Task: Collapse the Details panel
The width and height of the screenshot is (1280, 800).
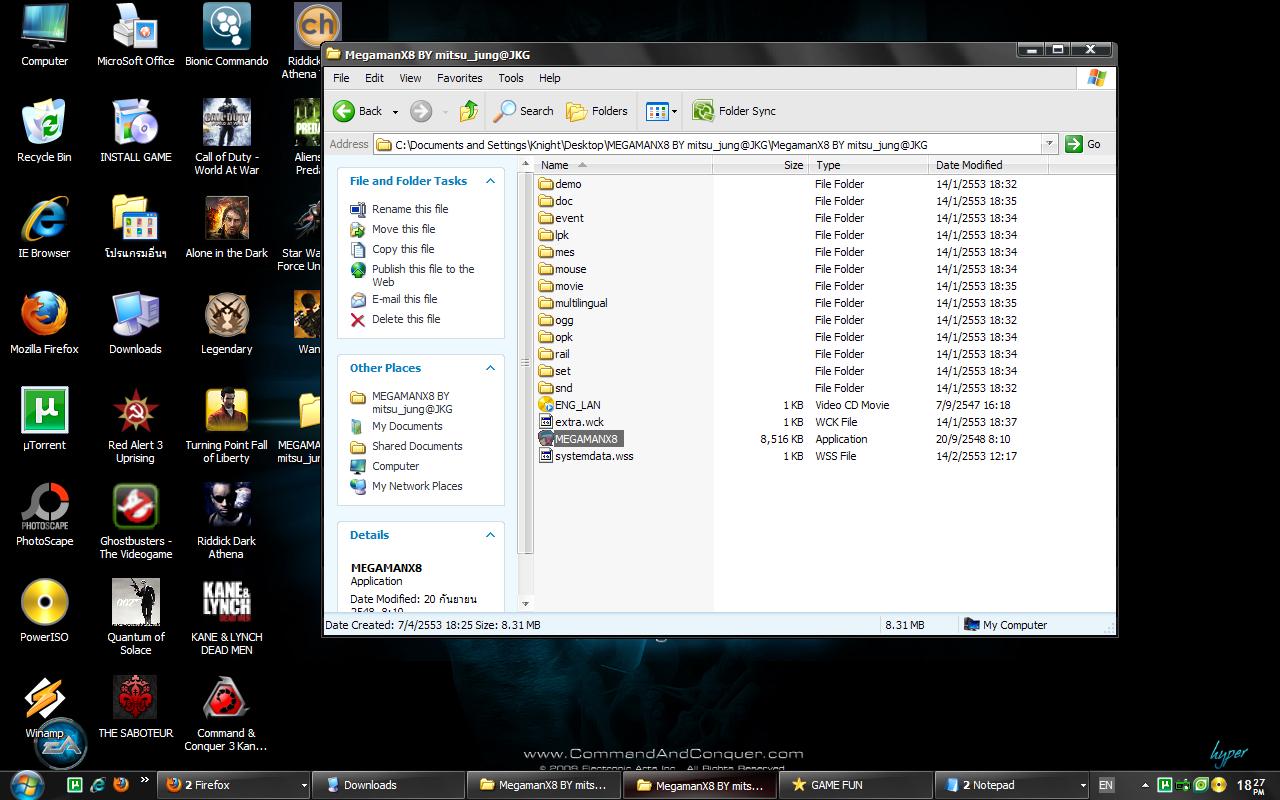Action: (x=490, y=535)
